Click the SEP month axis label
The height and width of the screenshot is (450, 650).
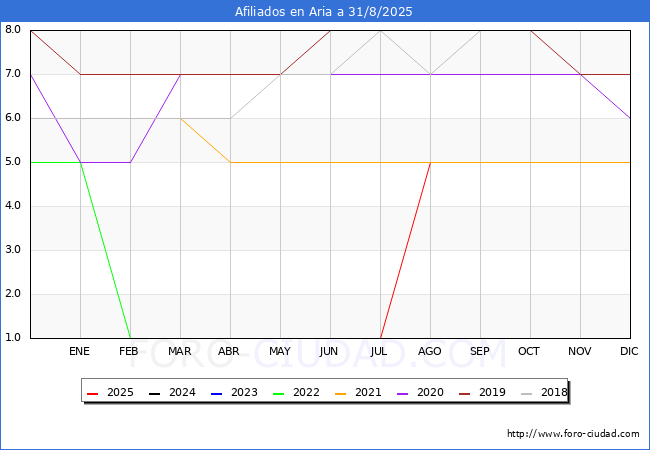pyautogui.click(x=480, y=351)
